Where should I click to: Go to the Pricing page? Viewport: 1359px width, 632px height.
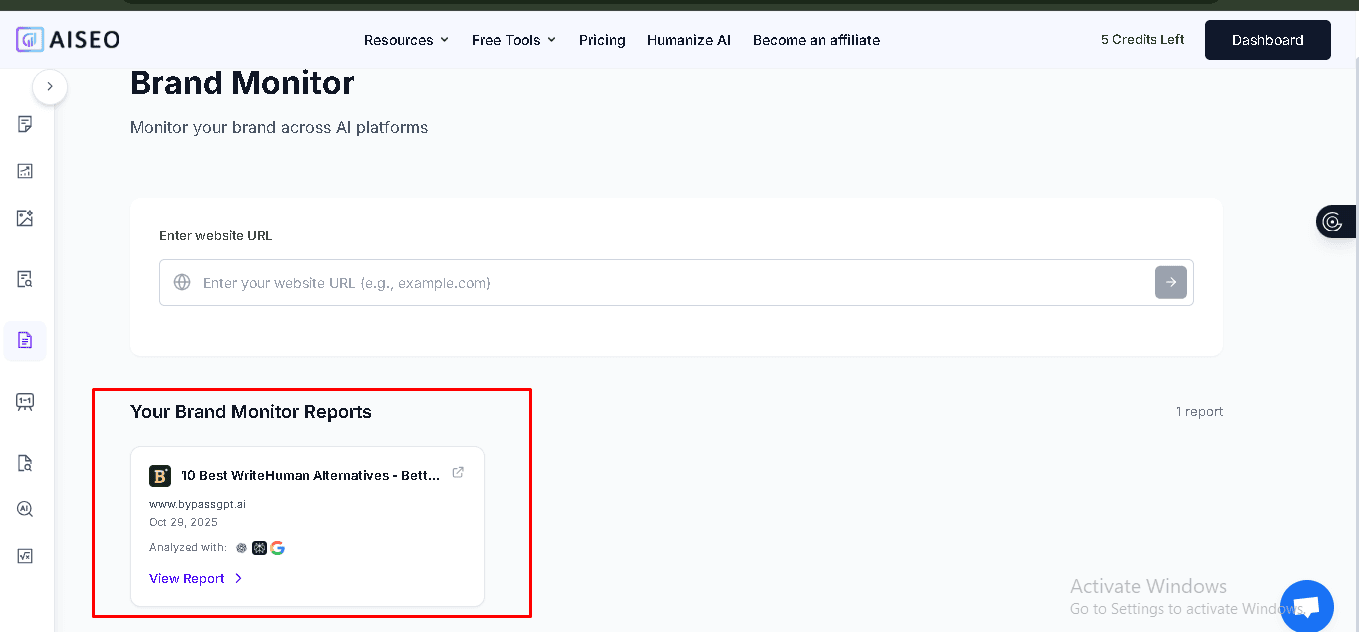click(x=602, y=40)
